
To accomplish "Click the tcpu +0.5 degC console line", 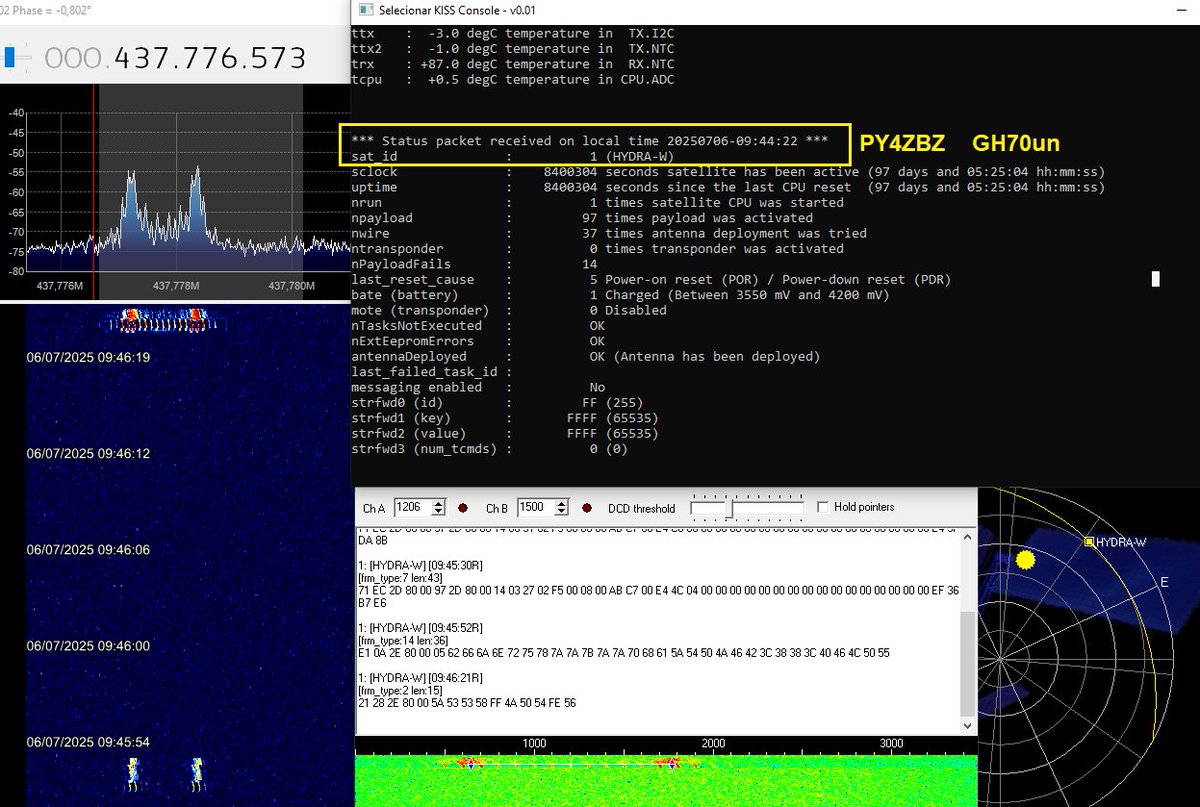I will [513, 79].
